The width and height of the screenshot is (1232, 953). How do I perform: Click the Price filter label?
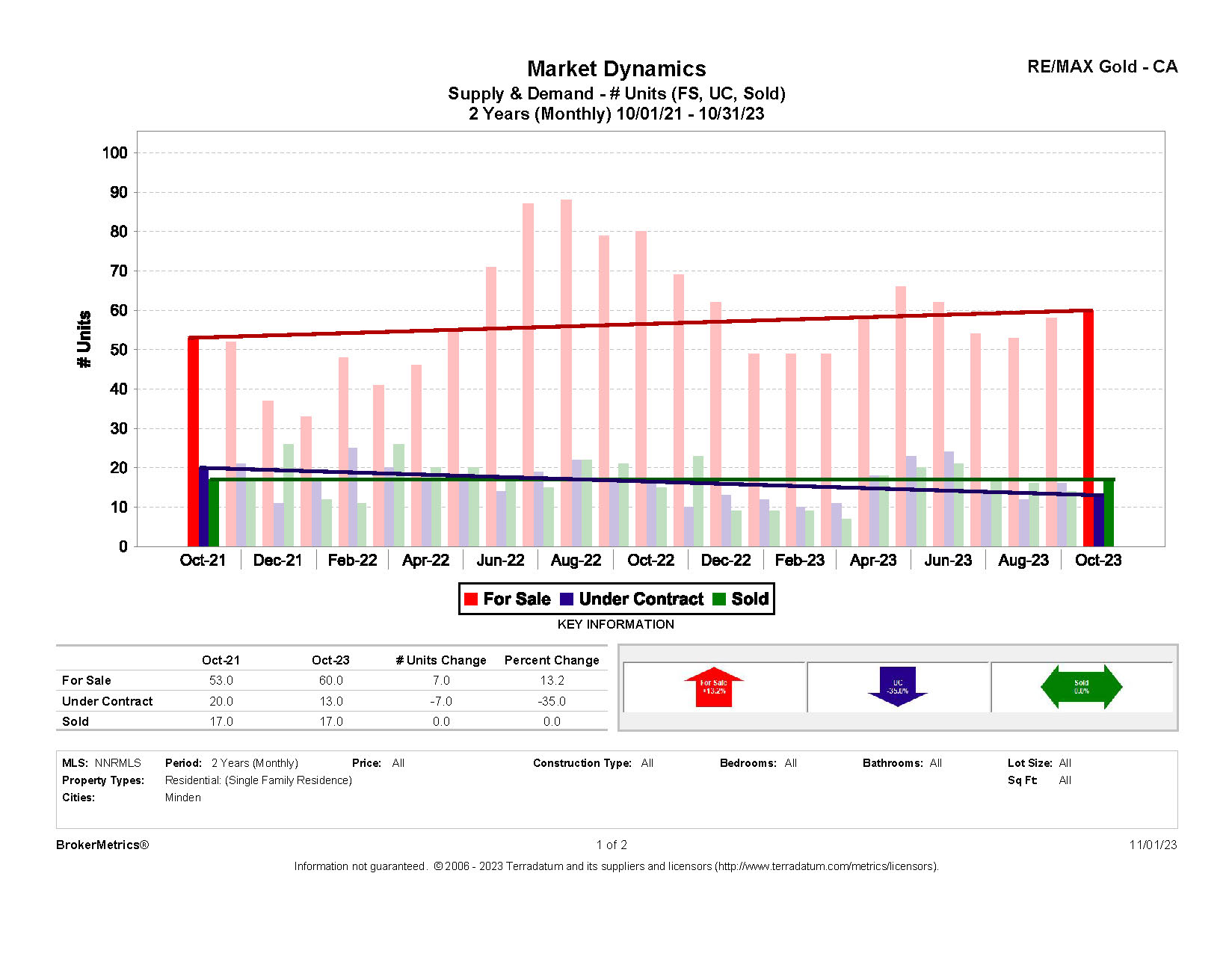[x=367, y=763]
